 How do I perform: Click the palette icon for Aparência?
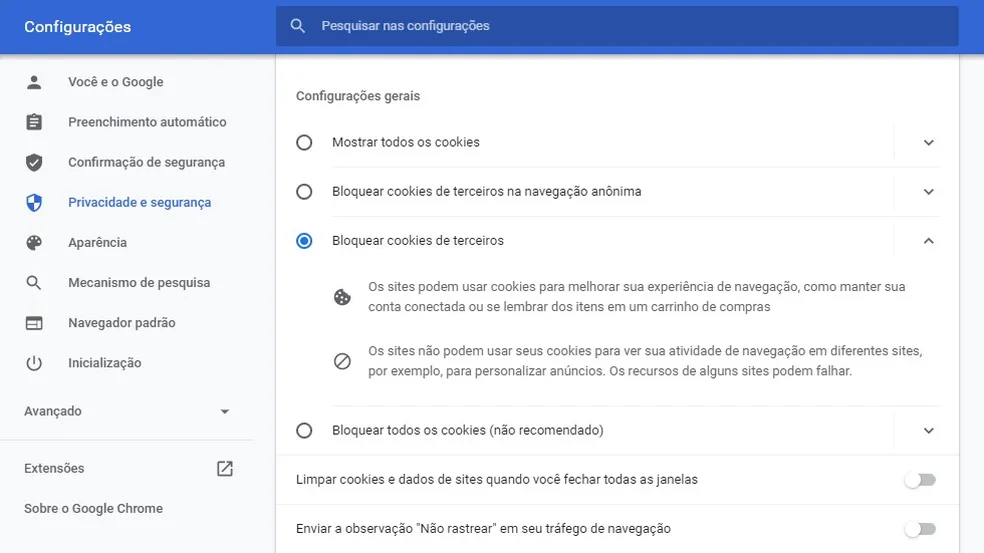pyautogui.click(x=34, y=243)
